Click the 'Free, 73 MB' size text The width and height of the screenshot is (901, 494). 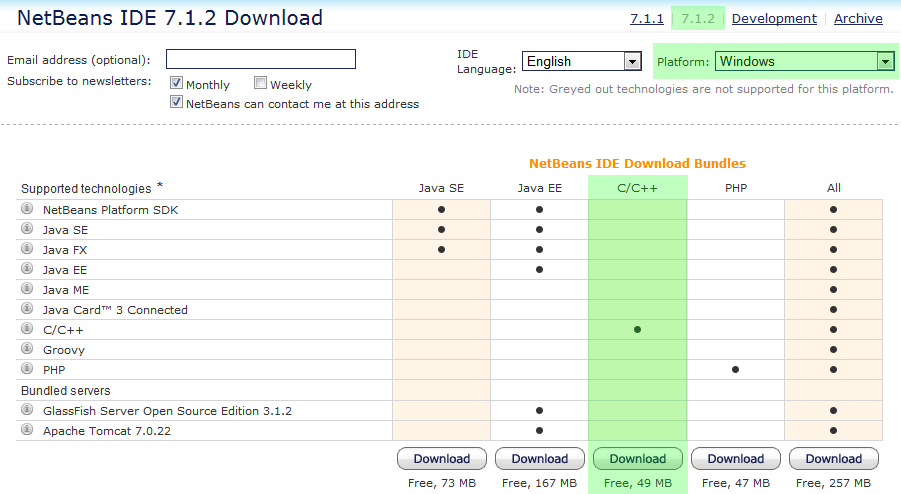pyautogui.click(x=442, y=483)
